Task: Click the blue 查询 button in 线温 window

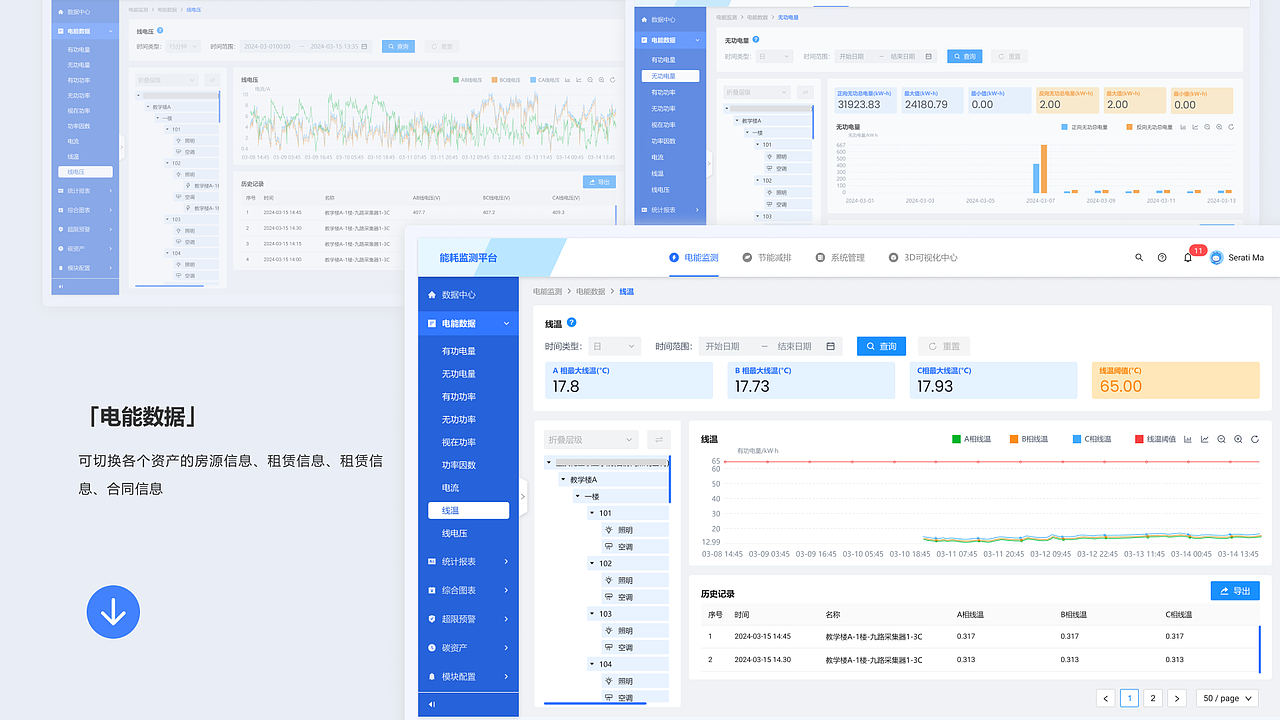Action: pos(881,346)
